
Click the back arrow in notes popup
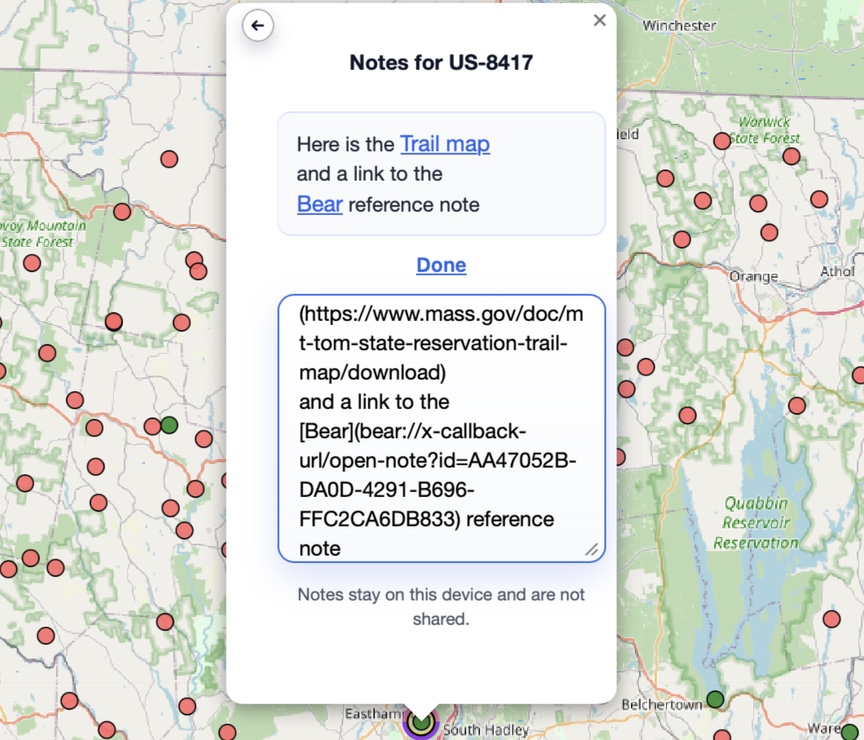click(x=258, y=26)
